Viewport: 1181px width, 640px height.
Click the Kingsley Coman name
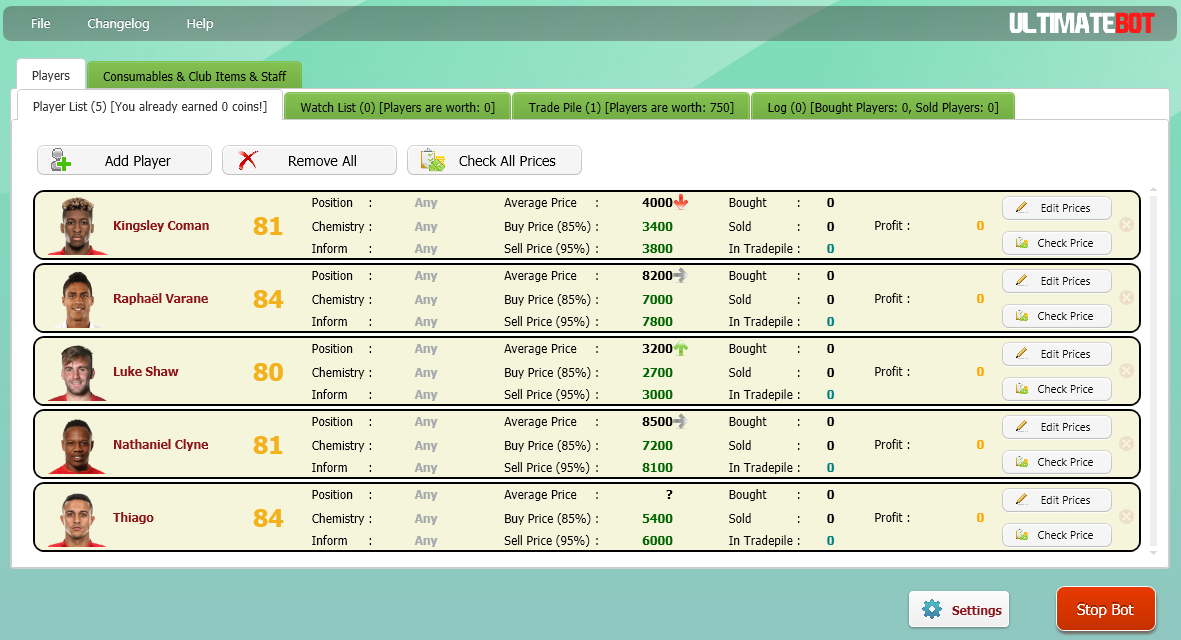coord(161,225)
